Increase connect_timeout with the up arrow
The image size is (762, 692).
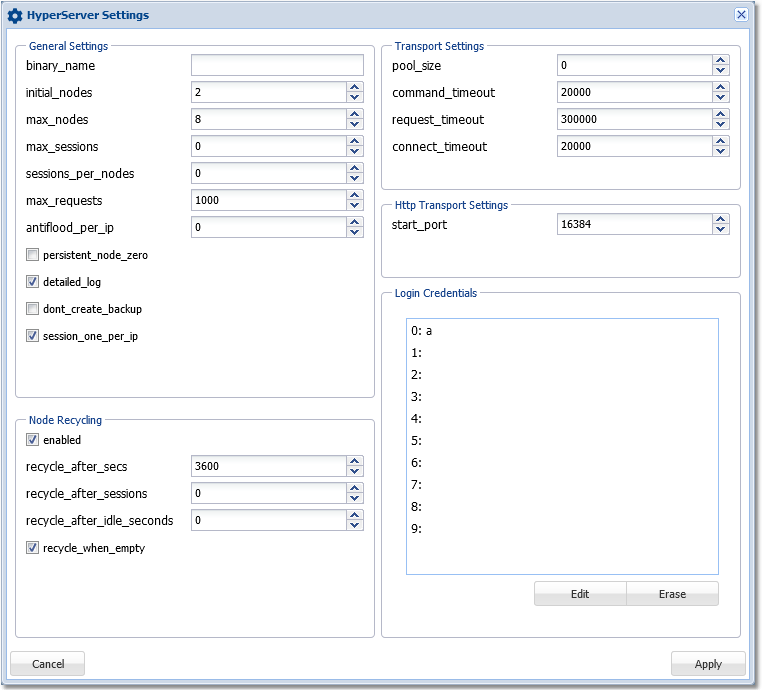tap(721, 141)
